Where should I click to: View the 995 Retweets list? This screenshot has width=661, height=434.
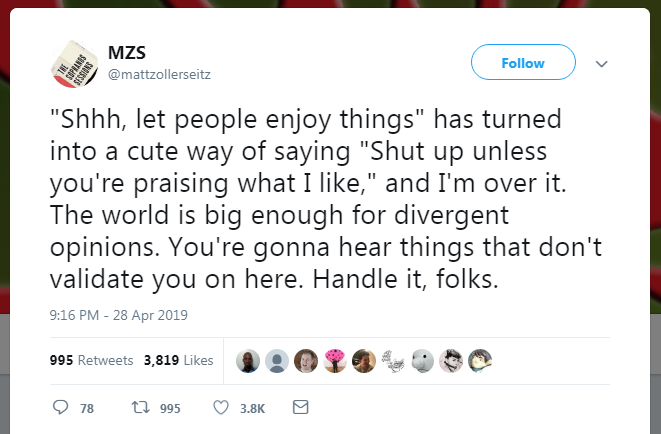[91, 361]
